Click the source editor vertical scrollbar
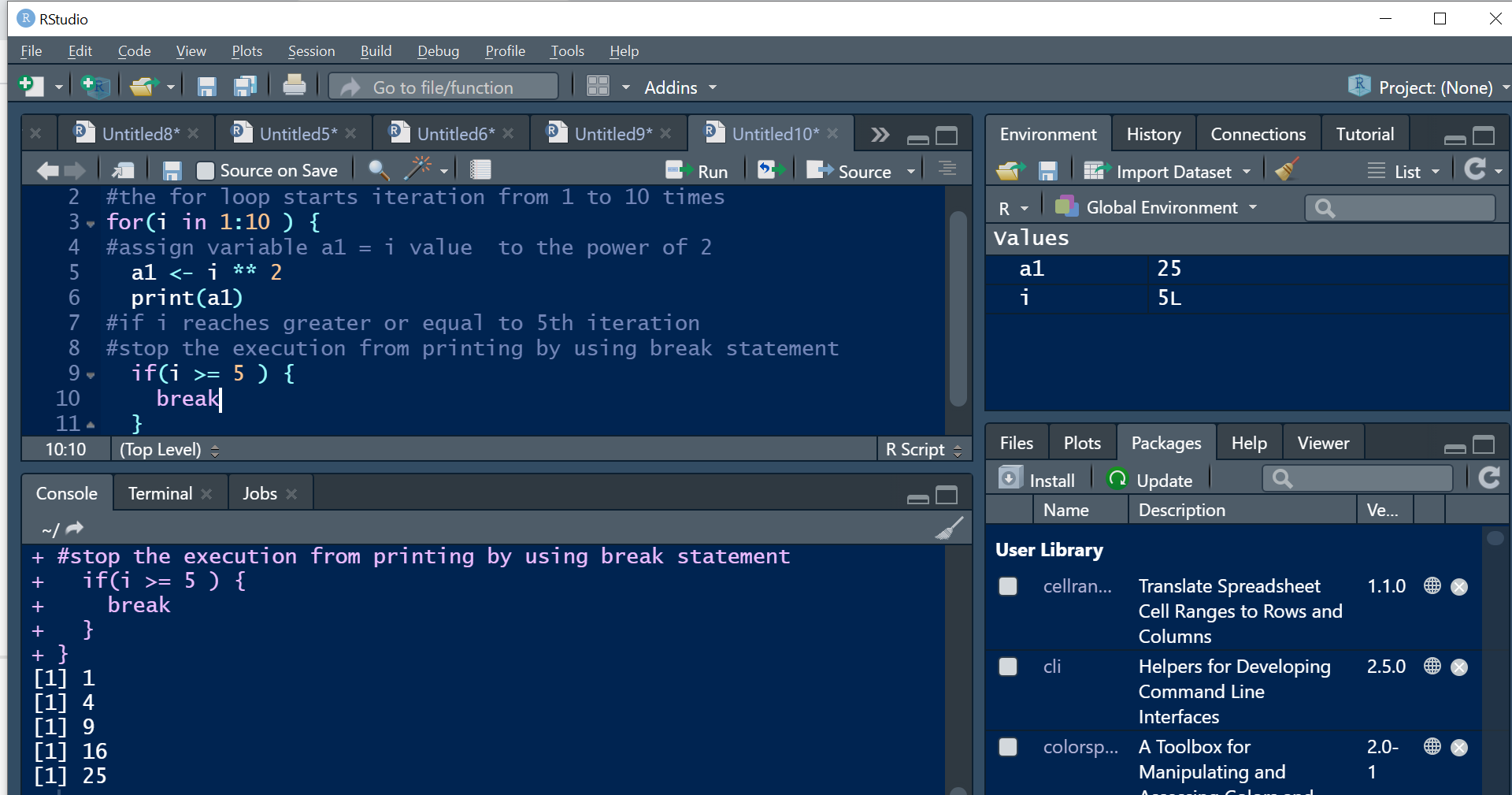 958,309
